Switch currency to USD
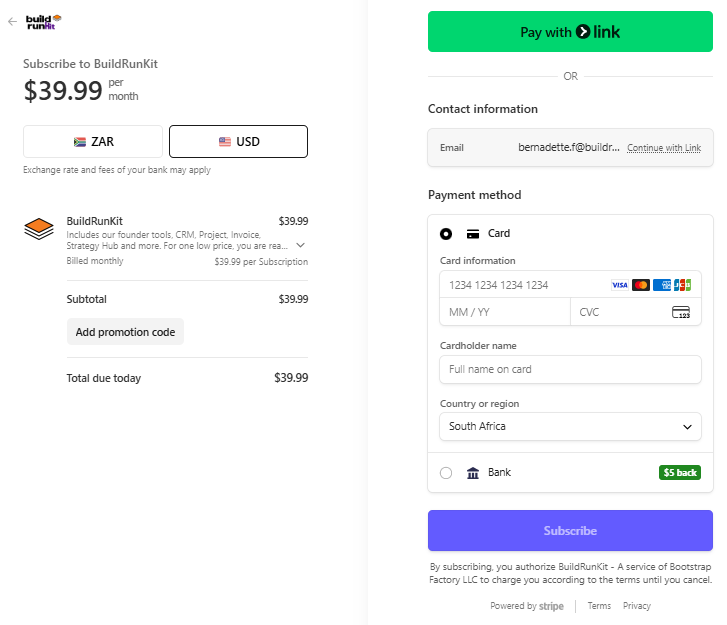Screen dimensions: 727x625 coord(238,141)
